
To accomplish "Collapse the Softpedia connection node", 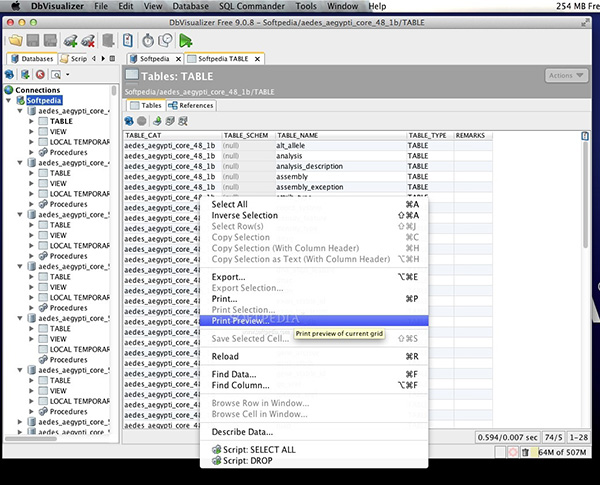I will [x=8, y=100].
